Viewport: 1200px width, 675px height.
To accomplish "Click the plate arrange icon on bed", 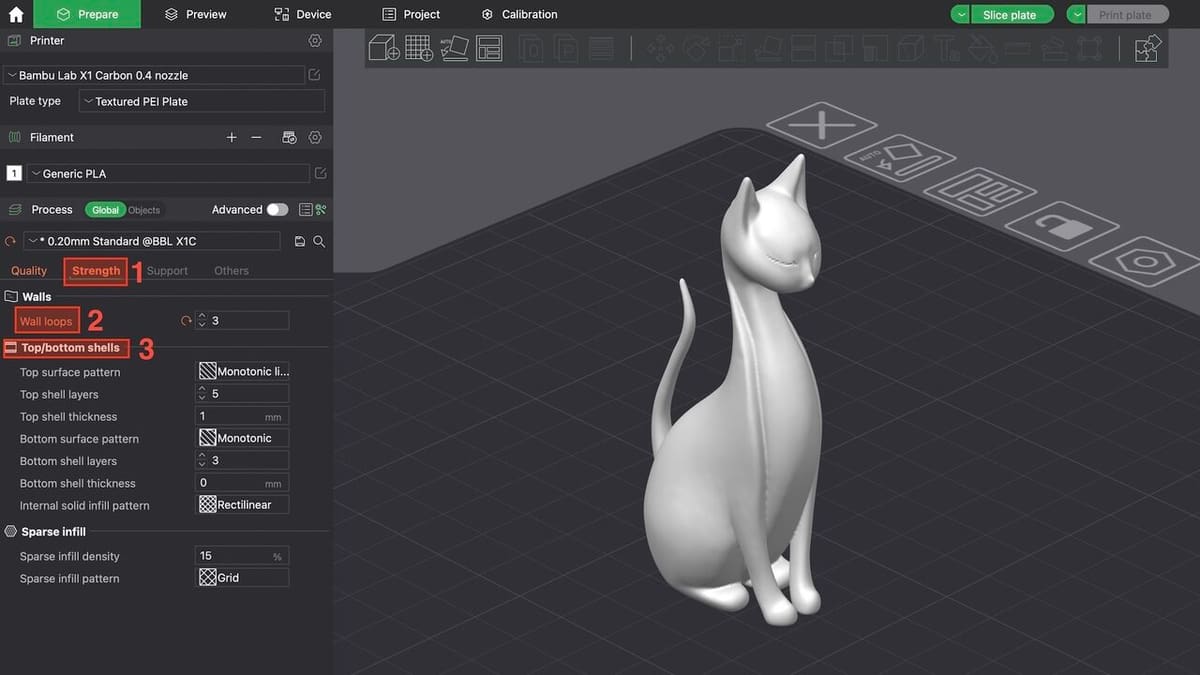I will tap(979, 192).
